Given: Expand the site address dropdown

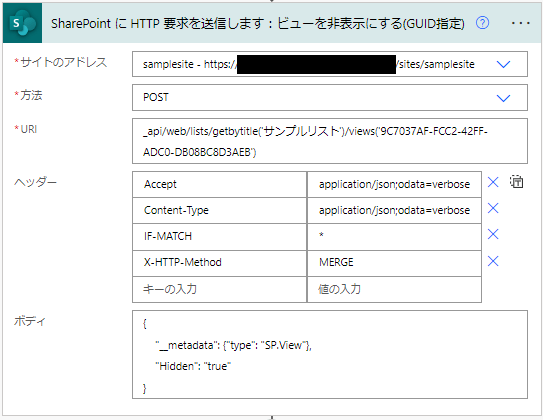Looking at the screenshot, I should pyautogui.click(x=503, y=64).
